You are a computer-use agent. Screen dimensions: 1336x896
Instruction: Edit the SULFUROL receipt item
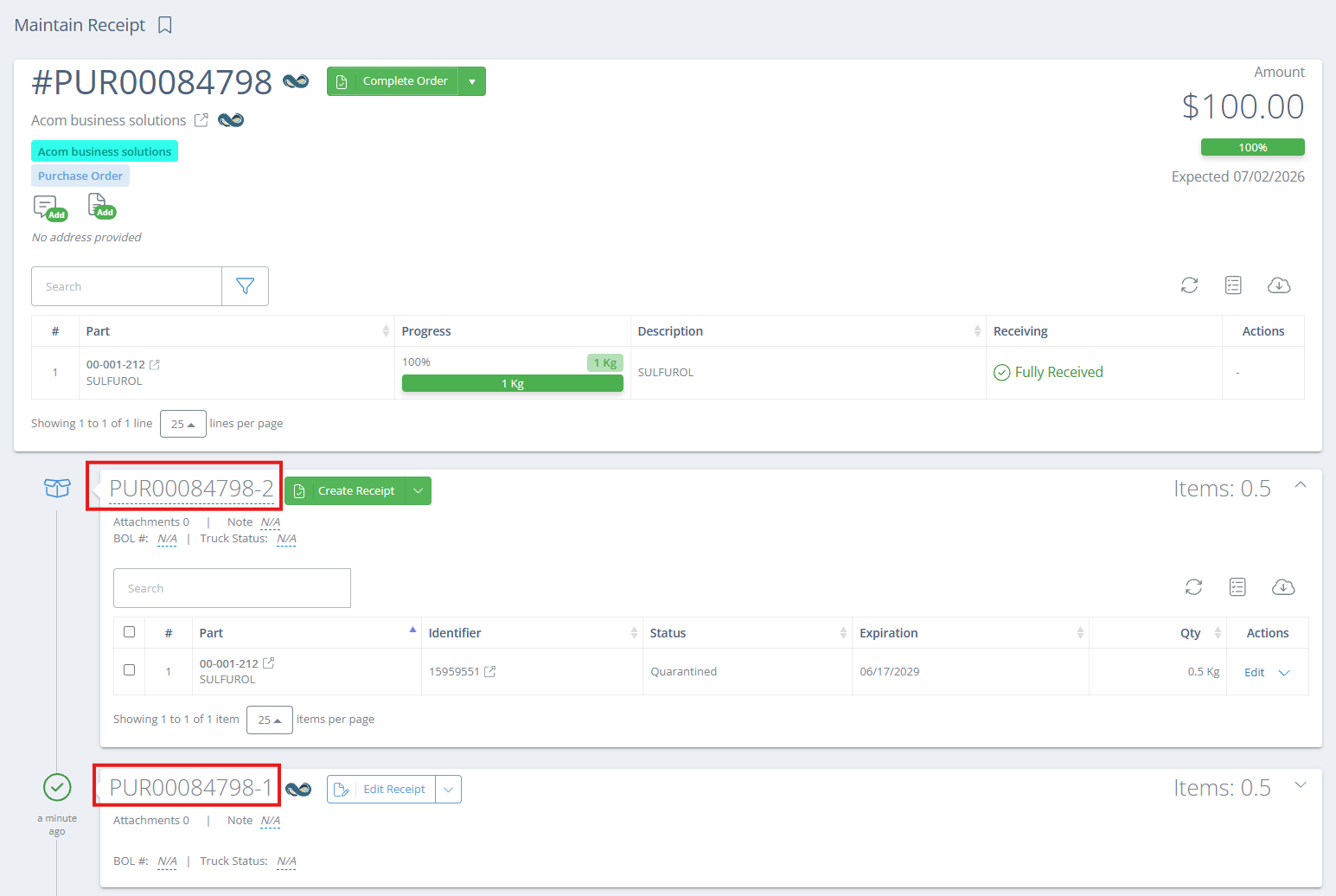(1255, 673)
